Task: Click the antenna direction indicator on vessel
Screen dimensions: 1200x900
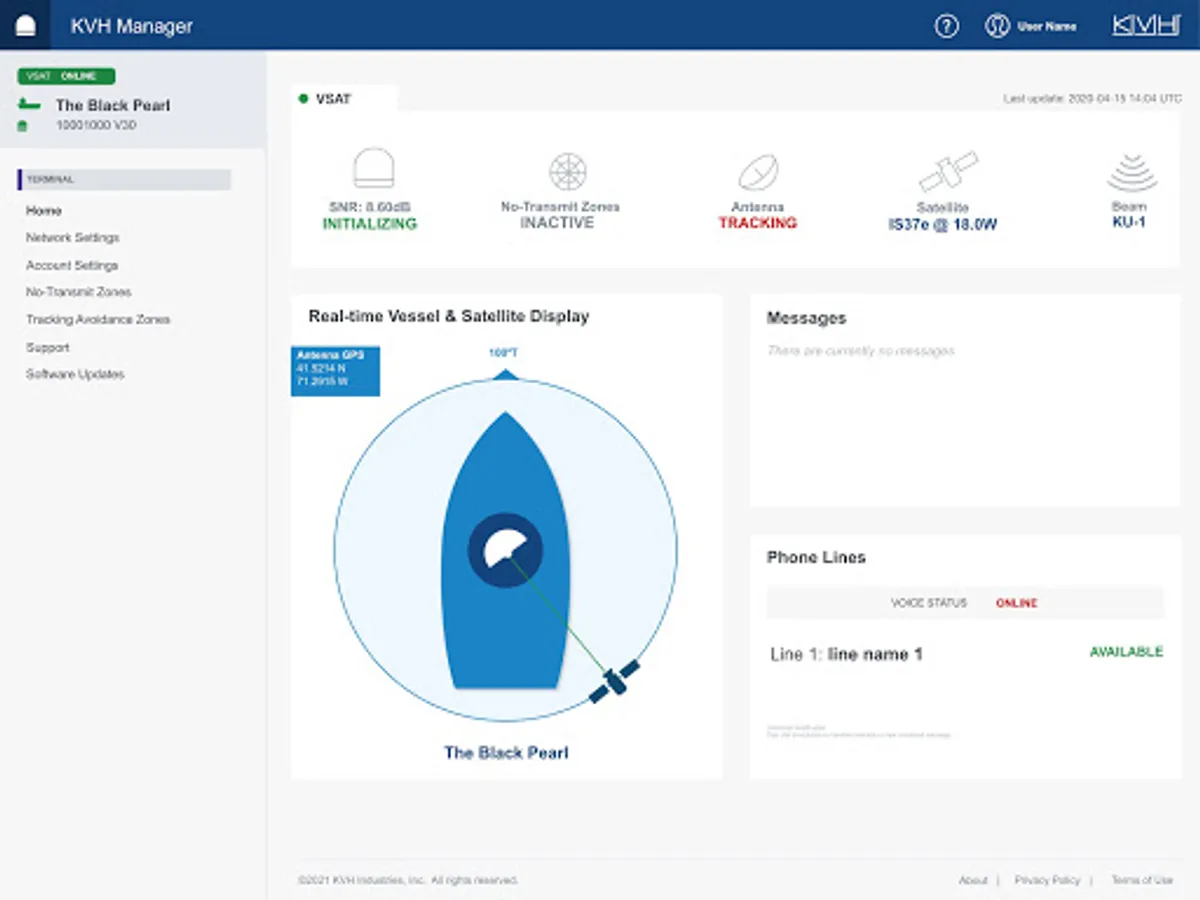Action: click(x=505, y=549)
